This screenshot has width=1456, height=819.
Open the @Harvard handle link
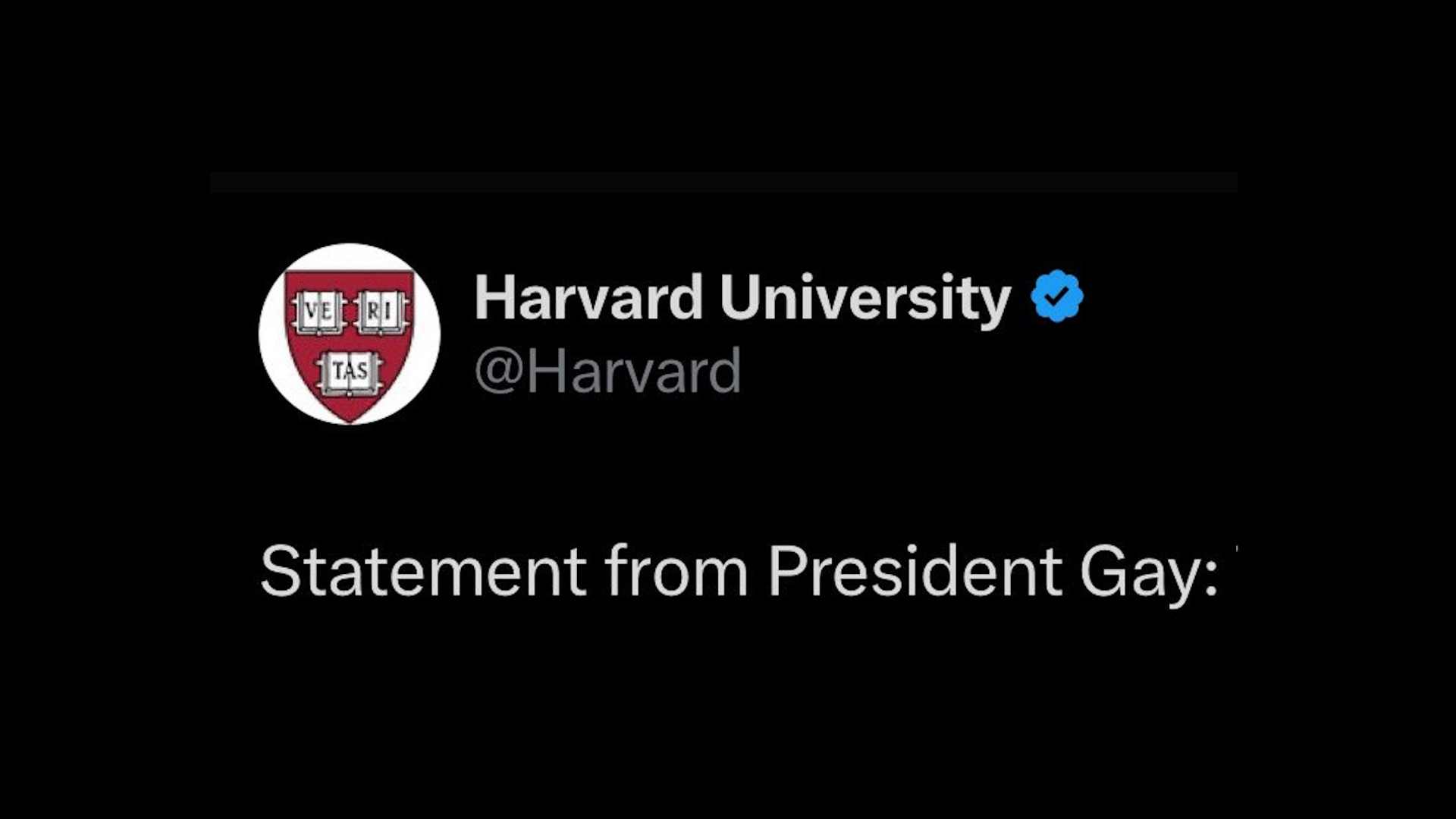(607, 372)
